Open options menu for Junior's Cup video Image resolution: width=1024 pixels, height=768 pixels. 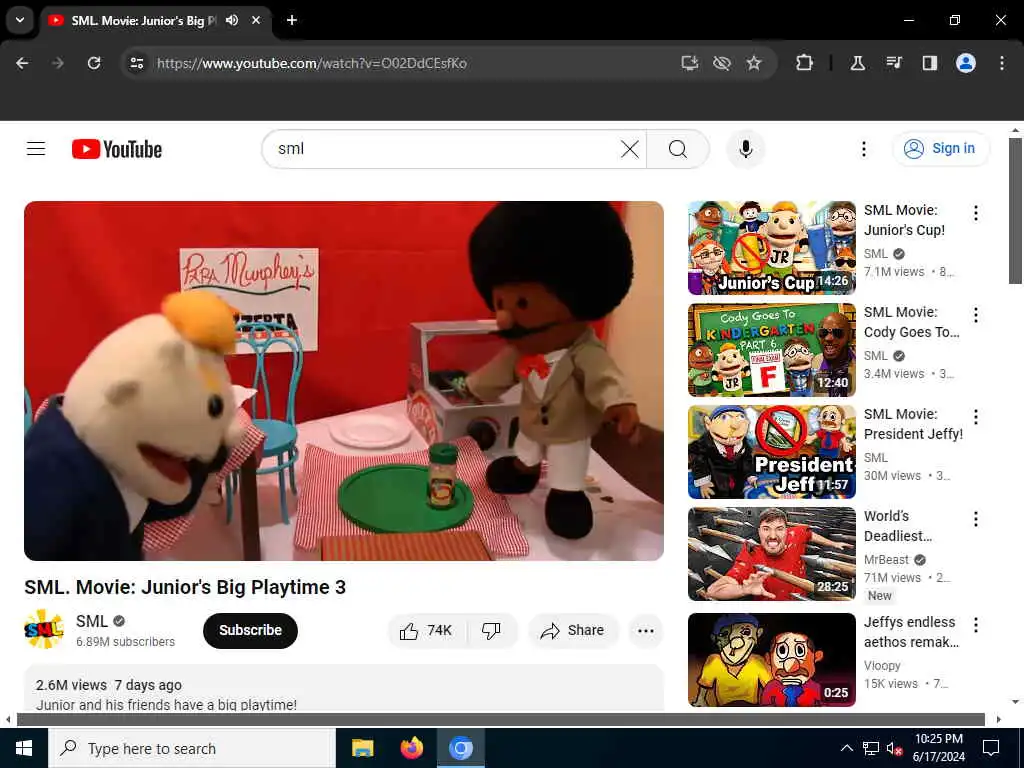click(976, 213)
